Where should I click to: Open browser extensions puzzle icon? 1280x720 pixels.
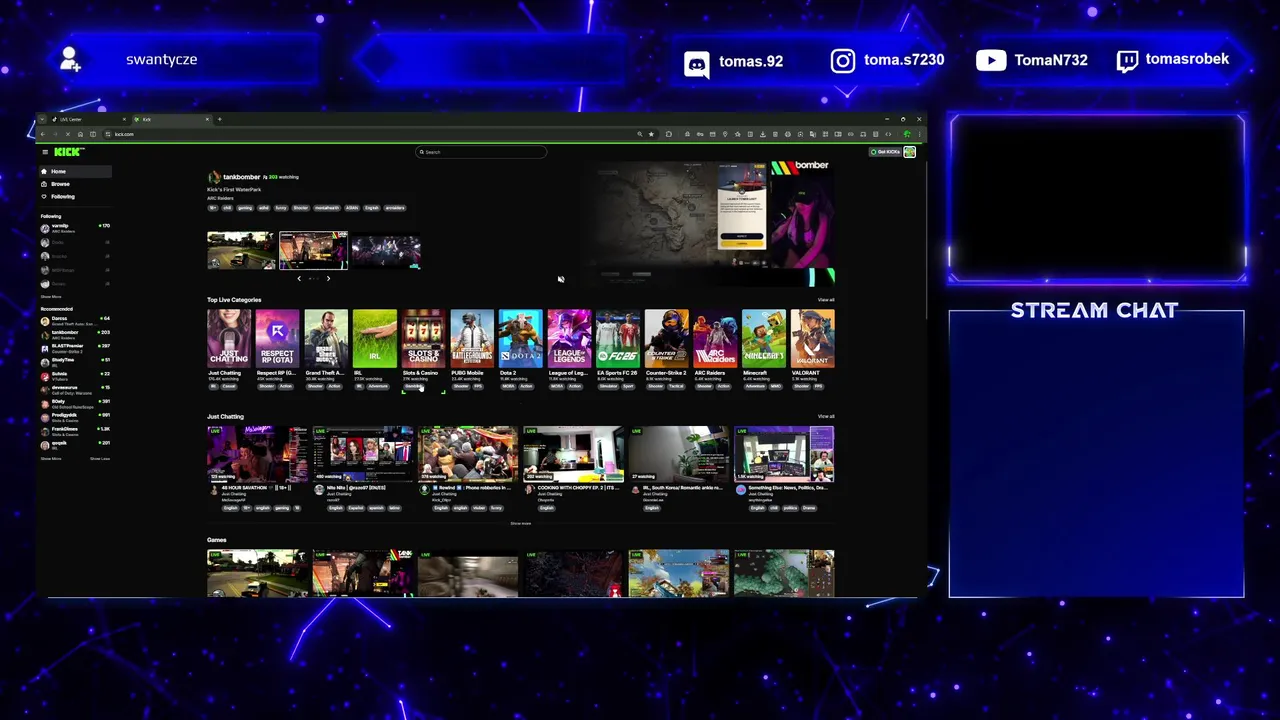click(x=669, y=134)
